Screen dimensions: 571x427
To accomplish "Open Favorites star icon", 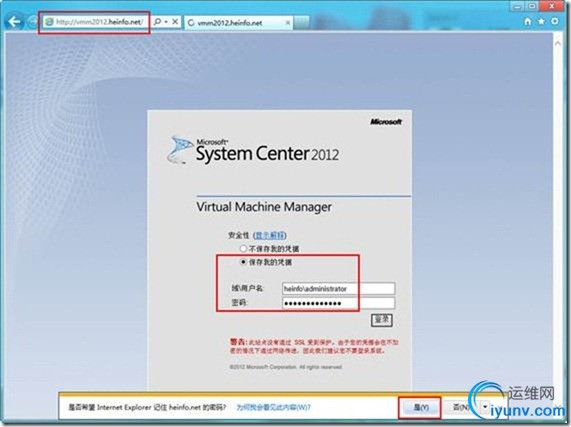I will 541,21.
